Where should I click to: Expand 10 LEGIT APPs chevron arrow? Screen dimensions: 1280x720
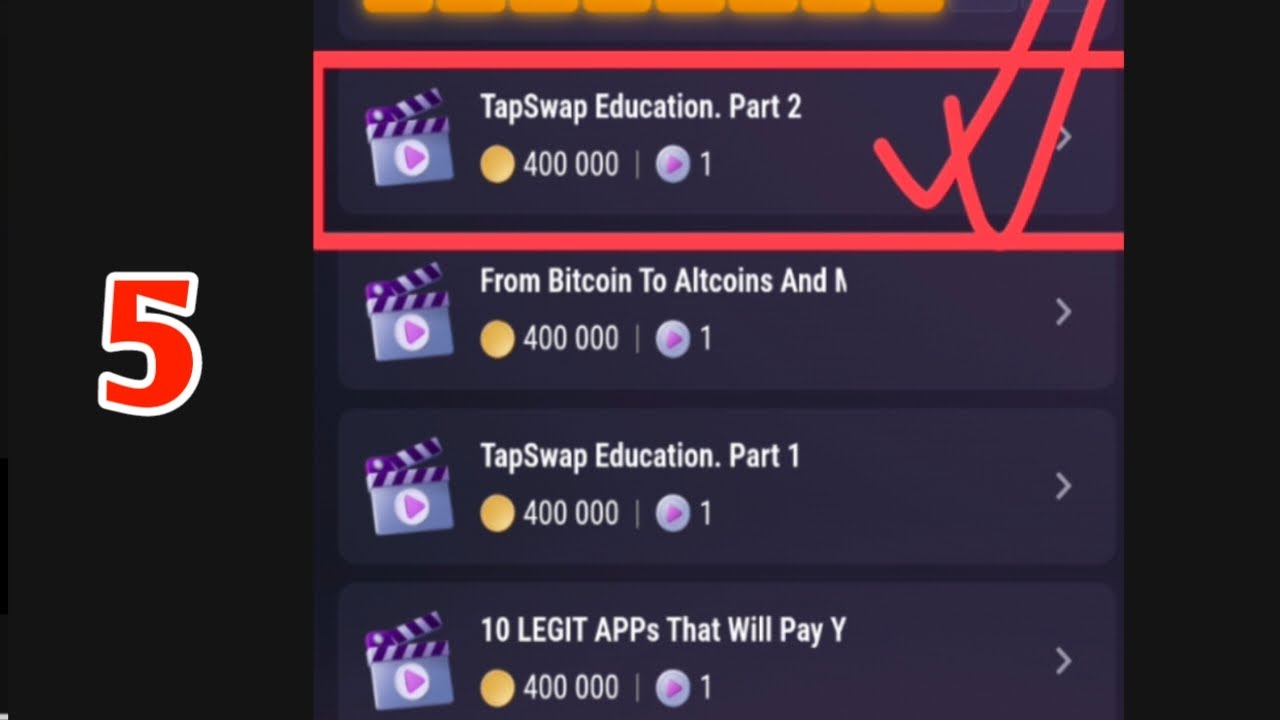pos(1063,660)
